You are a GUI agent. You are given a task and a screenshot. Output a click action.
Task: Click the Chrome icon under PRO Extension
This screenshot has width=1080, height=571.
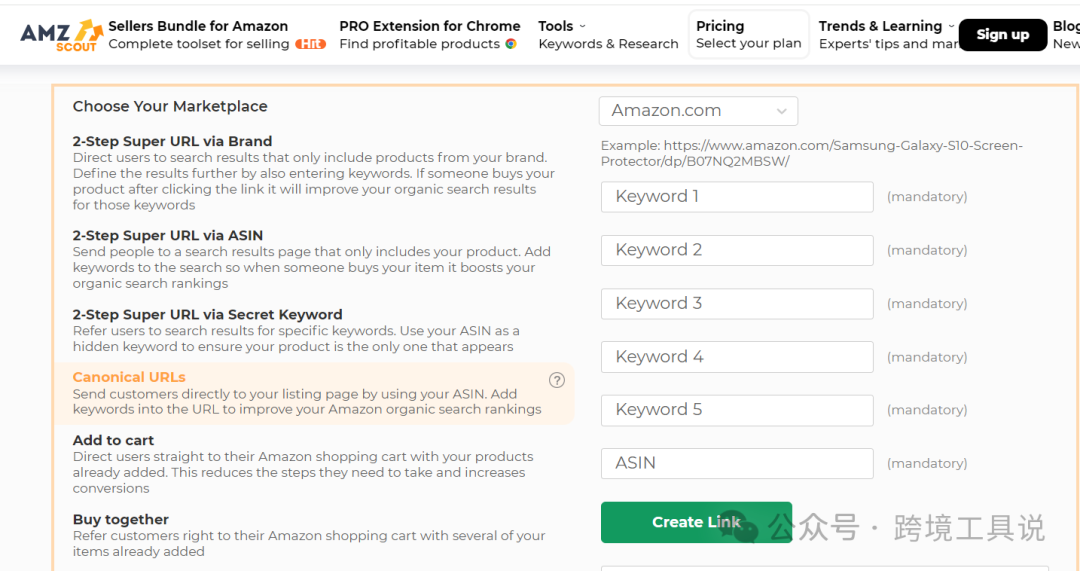coord(511,44)
